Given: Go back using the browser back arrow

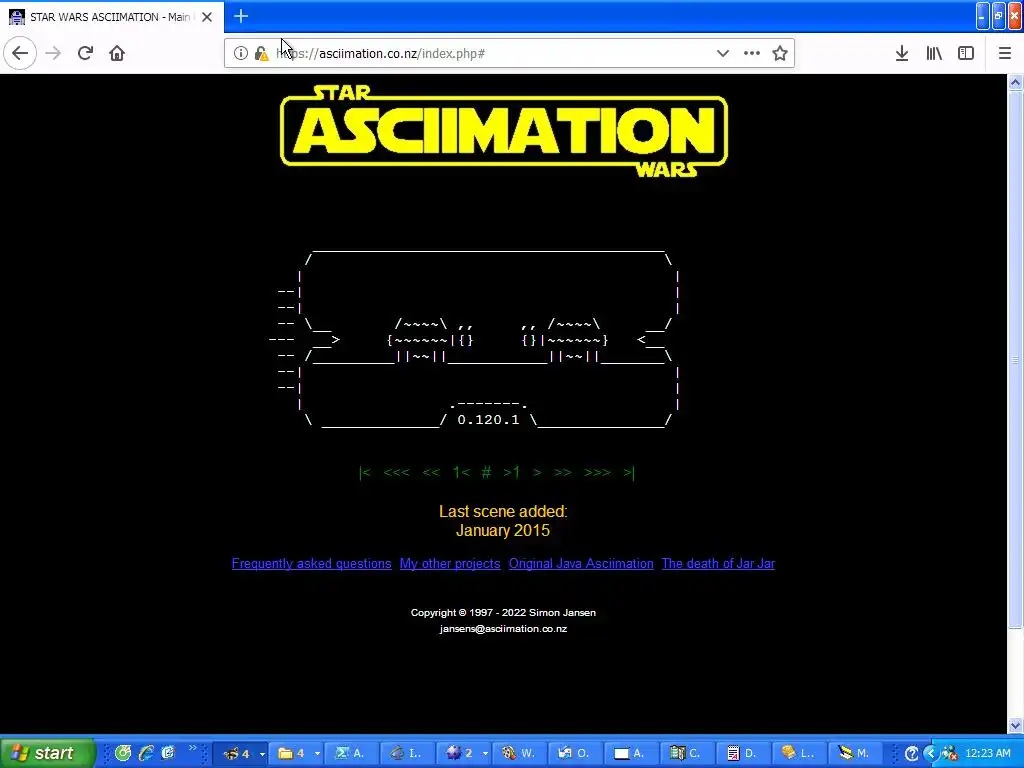Looking at the screenshot, I should 20,53.
